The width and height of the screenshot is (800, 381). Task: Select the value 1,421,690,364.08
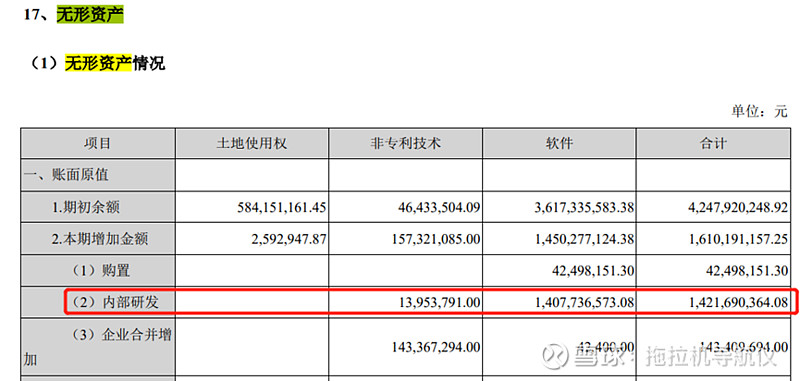(739, 302)
